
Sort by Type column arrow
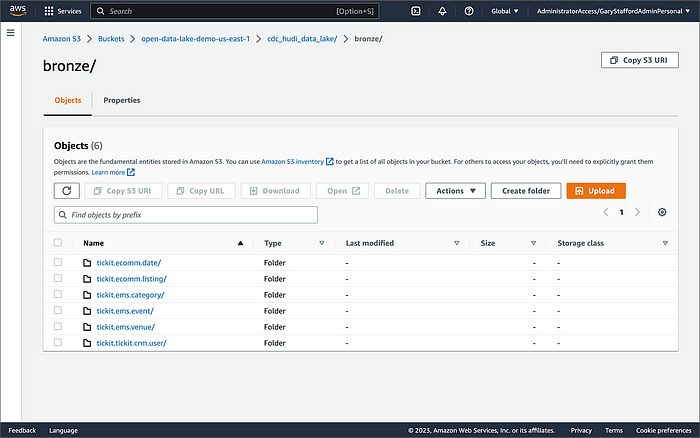point(321,243)
